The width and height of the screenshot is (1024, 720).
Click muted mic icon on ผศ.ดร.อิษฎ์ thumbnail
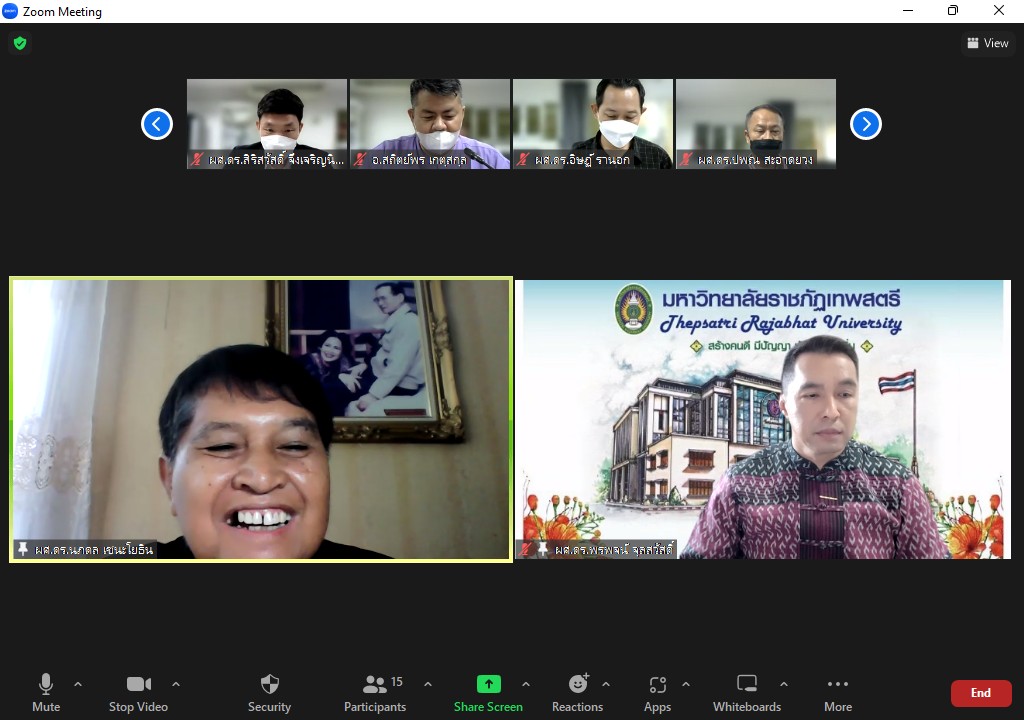pyautogui.click(x=523, y=159)
